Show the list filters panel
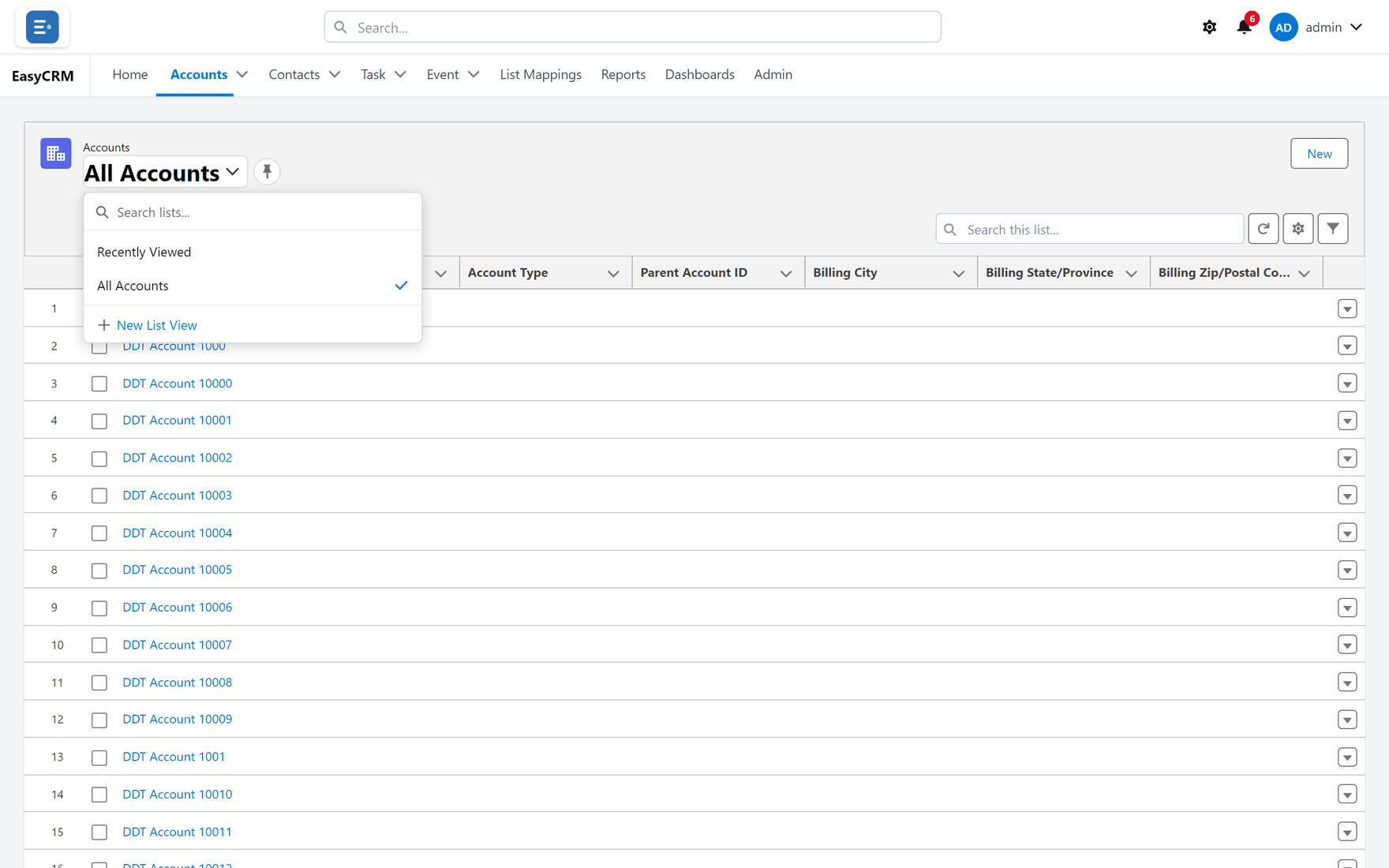 click(x=1333, y=229)
